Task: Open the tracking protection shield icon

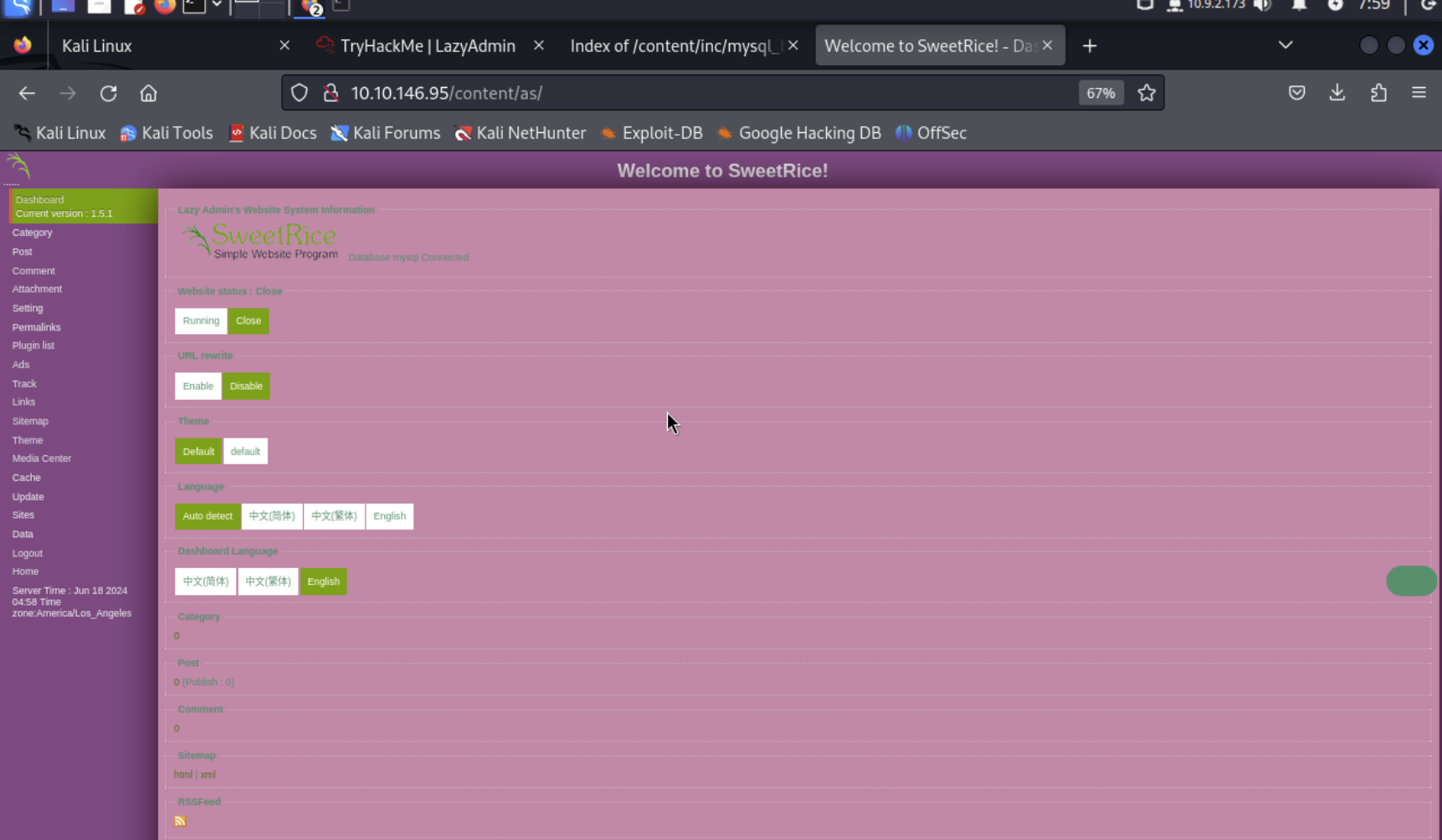Action: (299, 93)
